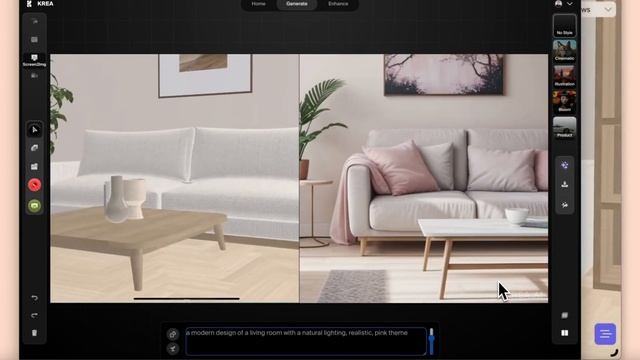
Task: Select the camera input source icon
Action: coord(34,76)
